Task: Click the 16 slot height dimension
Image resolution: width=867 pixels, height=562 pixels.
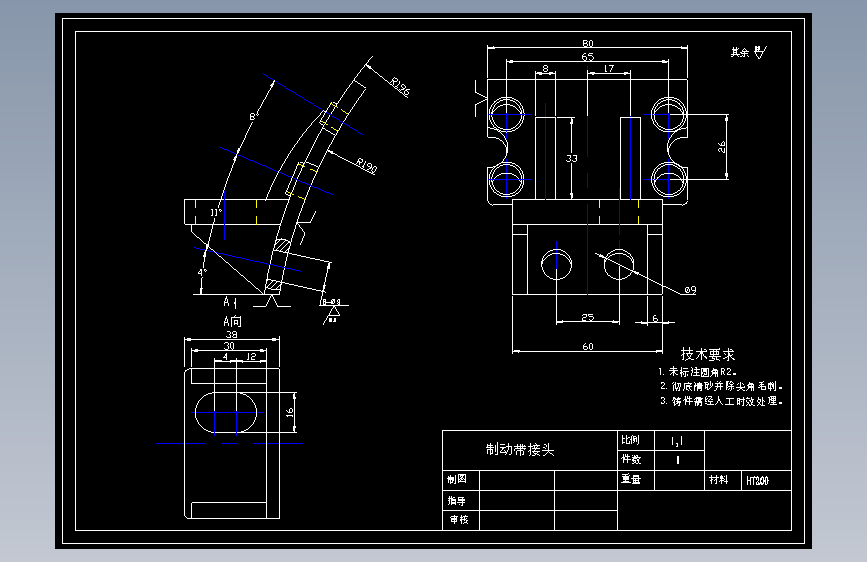Action: point(289,413)
